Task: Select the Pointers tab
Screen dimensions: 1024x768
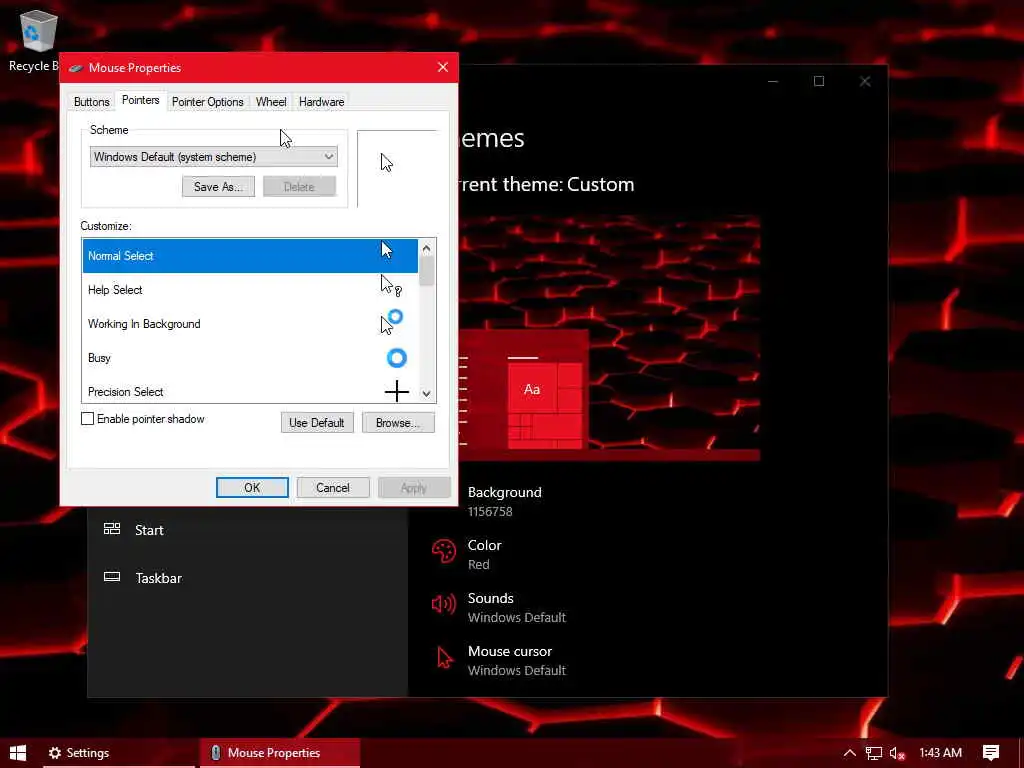Action: 140,100
